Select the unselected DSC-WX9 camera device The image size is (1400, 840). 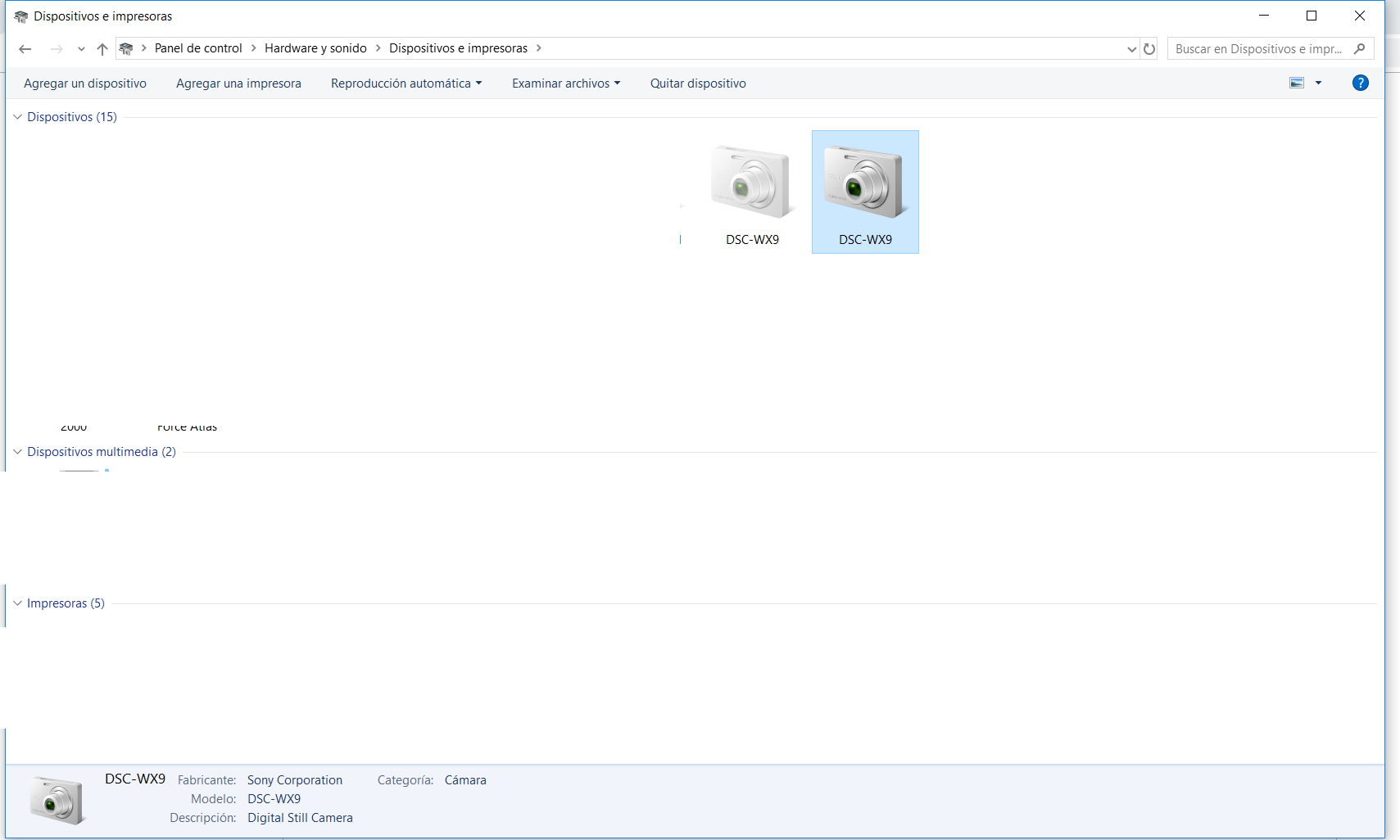(x=752, y=192)
